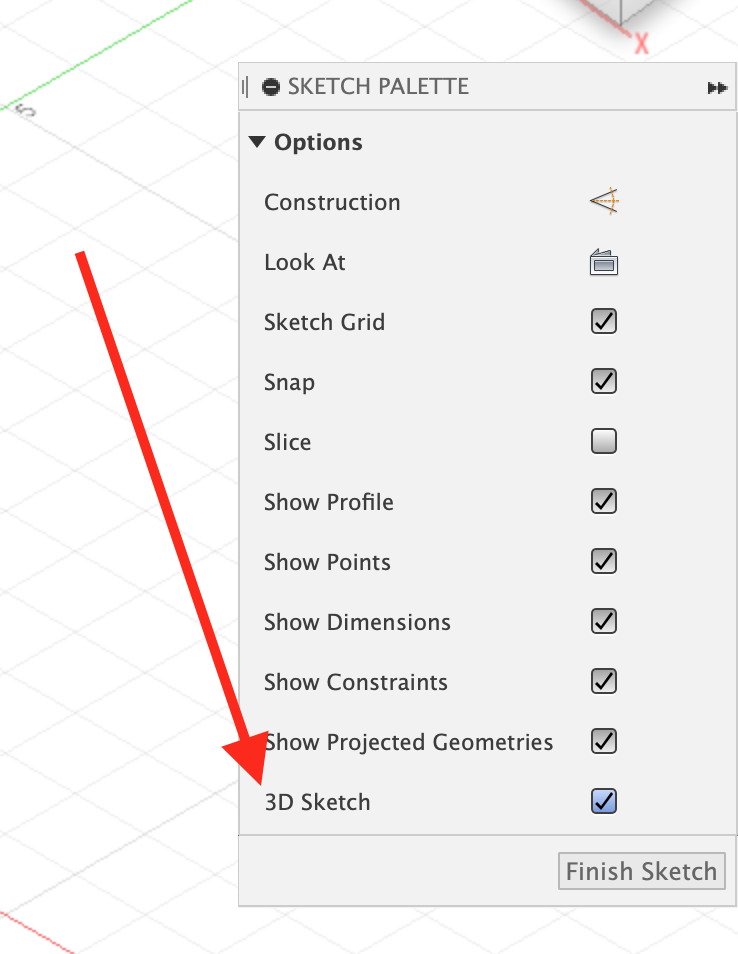The image size is (738, 954).
Task: Collapse the Options section triangle
Action: tap(257, 143)
